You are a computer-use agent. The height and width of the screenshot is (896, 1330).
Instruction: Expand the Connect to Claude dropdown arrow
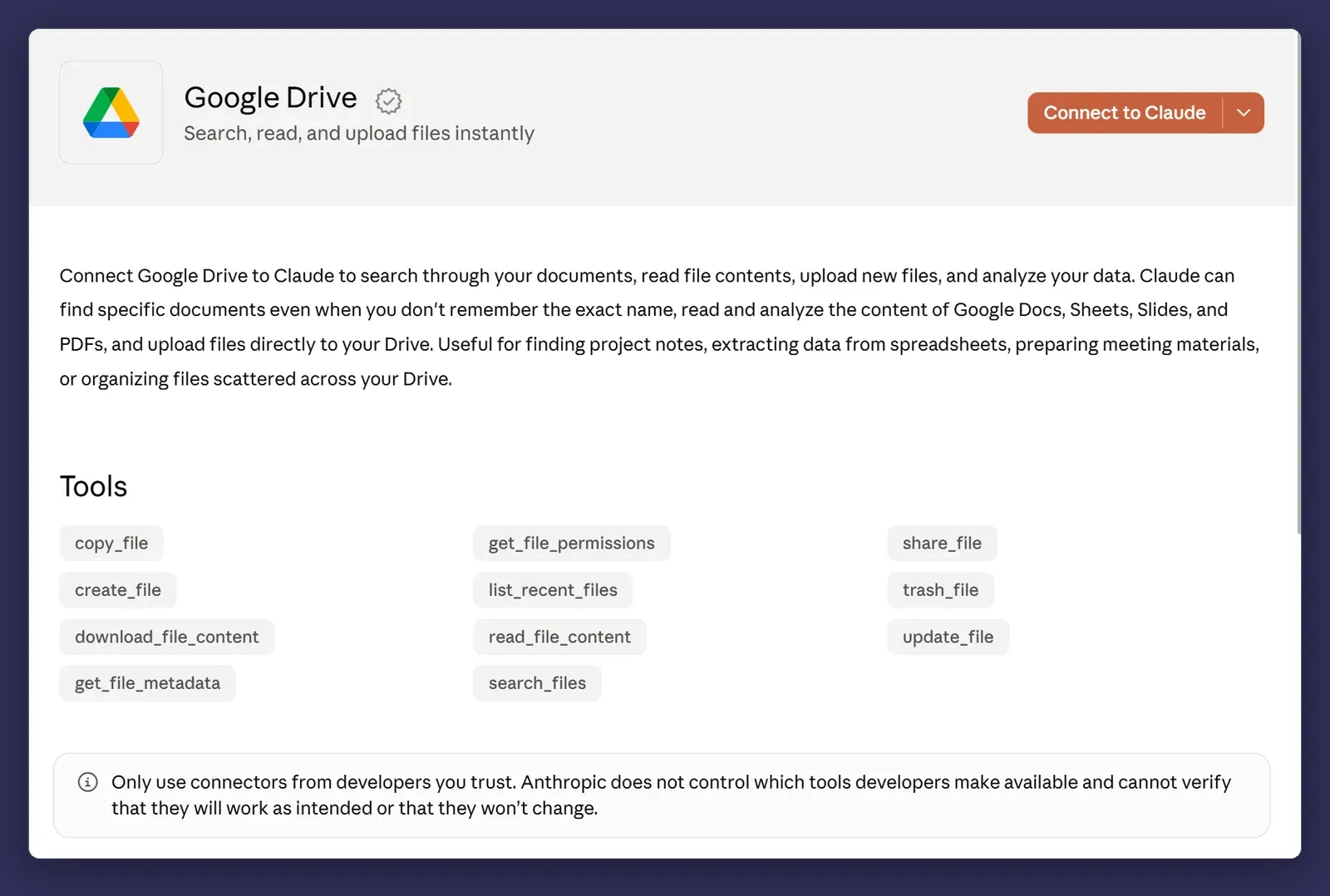(x=1244, y=113)
